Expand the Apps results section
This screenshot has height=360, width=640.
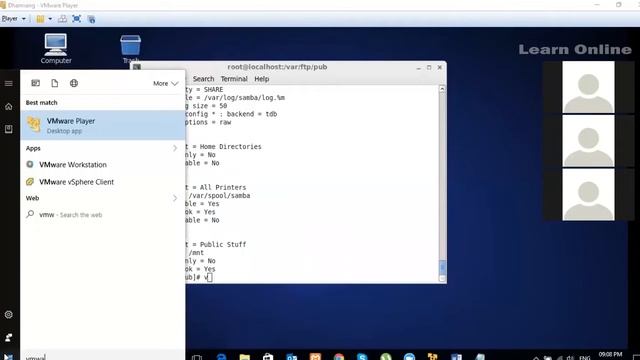pos(175,148)
